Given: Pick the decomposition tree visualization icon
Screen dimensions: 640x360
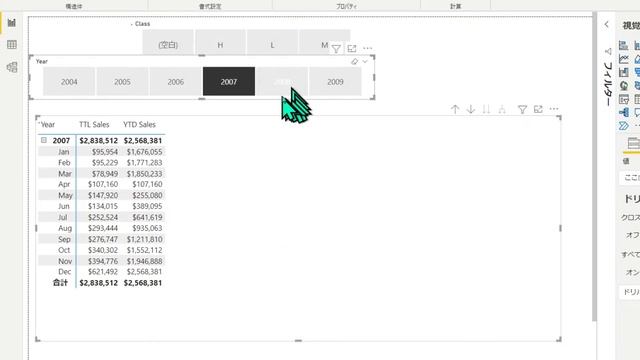Looking at the screenshot, I should tap(624, 112).
